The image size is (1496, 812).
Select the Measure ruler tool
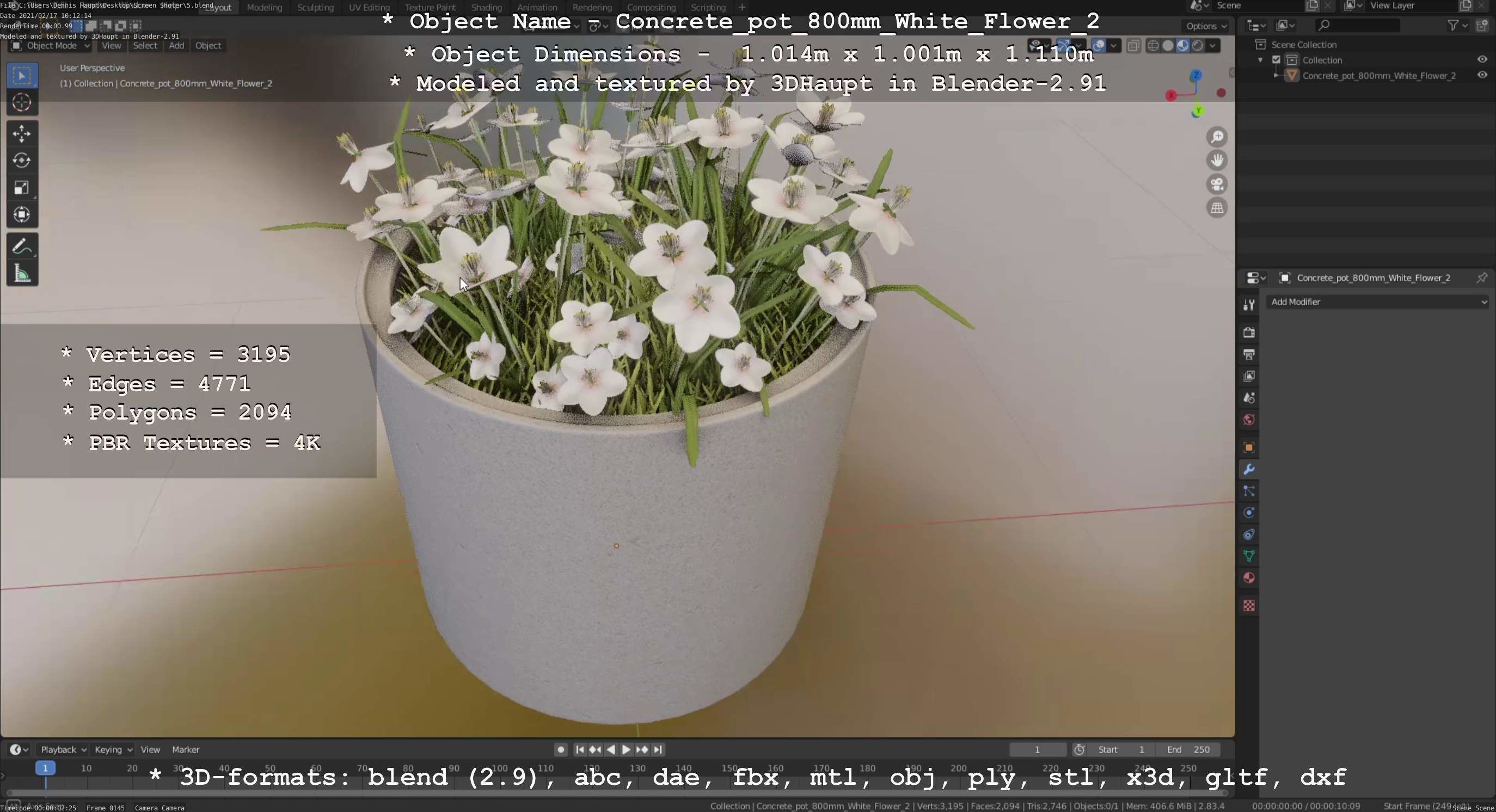click(22, 273)
